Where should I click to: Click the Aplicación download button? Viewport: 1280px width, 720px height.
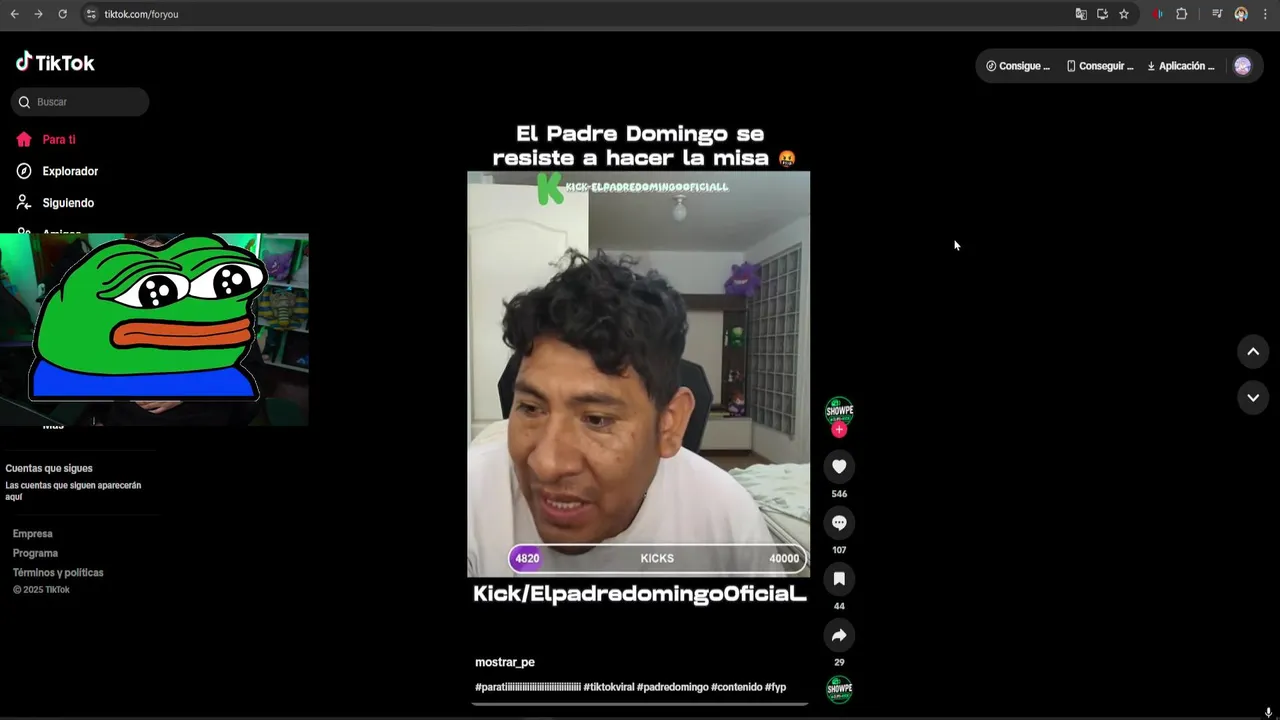coord(1181,66)
